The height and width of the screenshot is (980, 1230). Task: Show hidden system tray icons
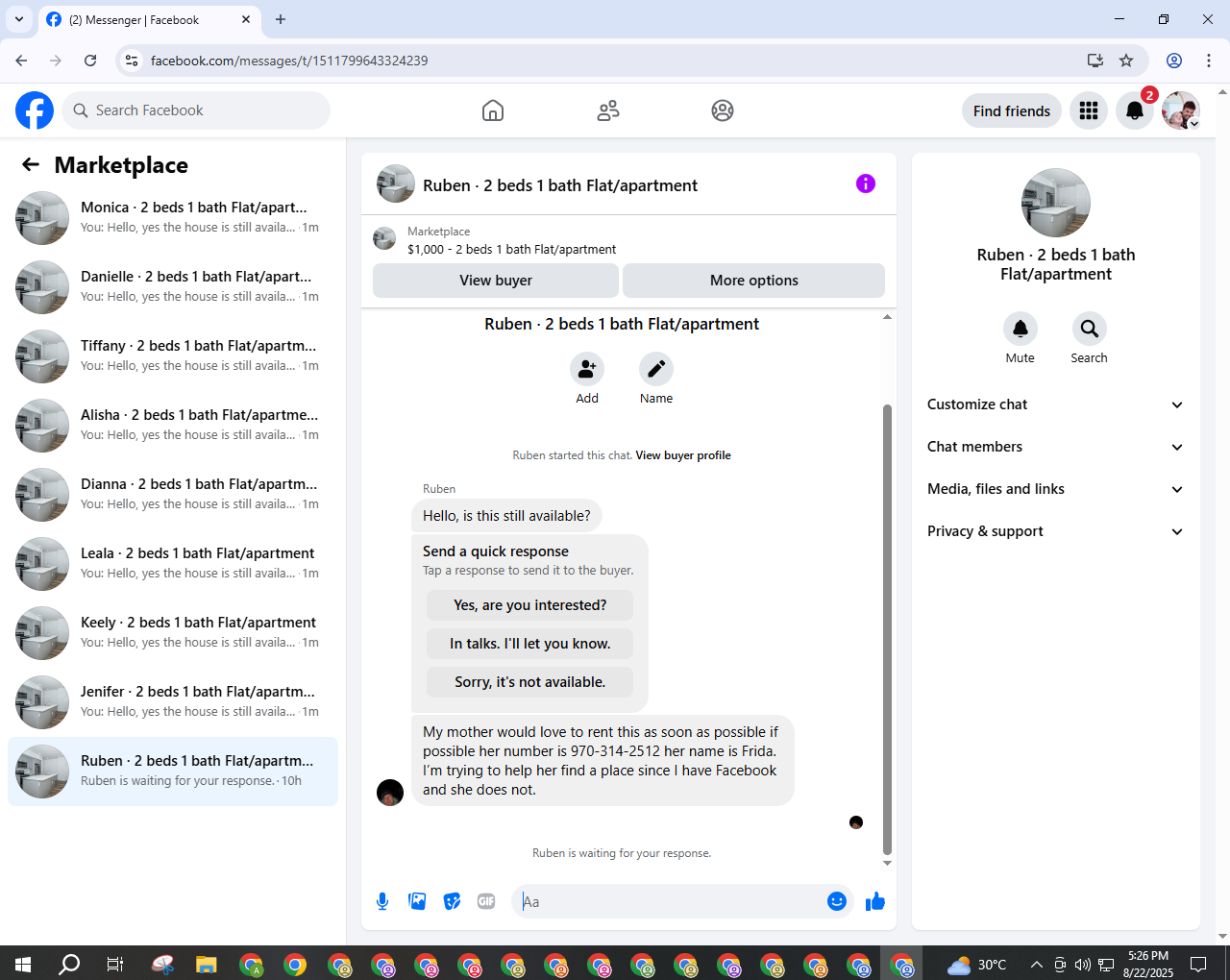point(1036,964)
